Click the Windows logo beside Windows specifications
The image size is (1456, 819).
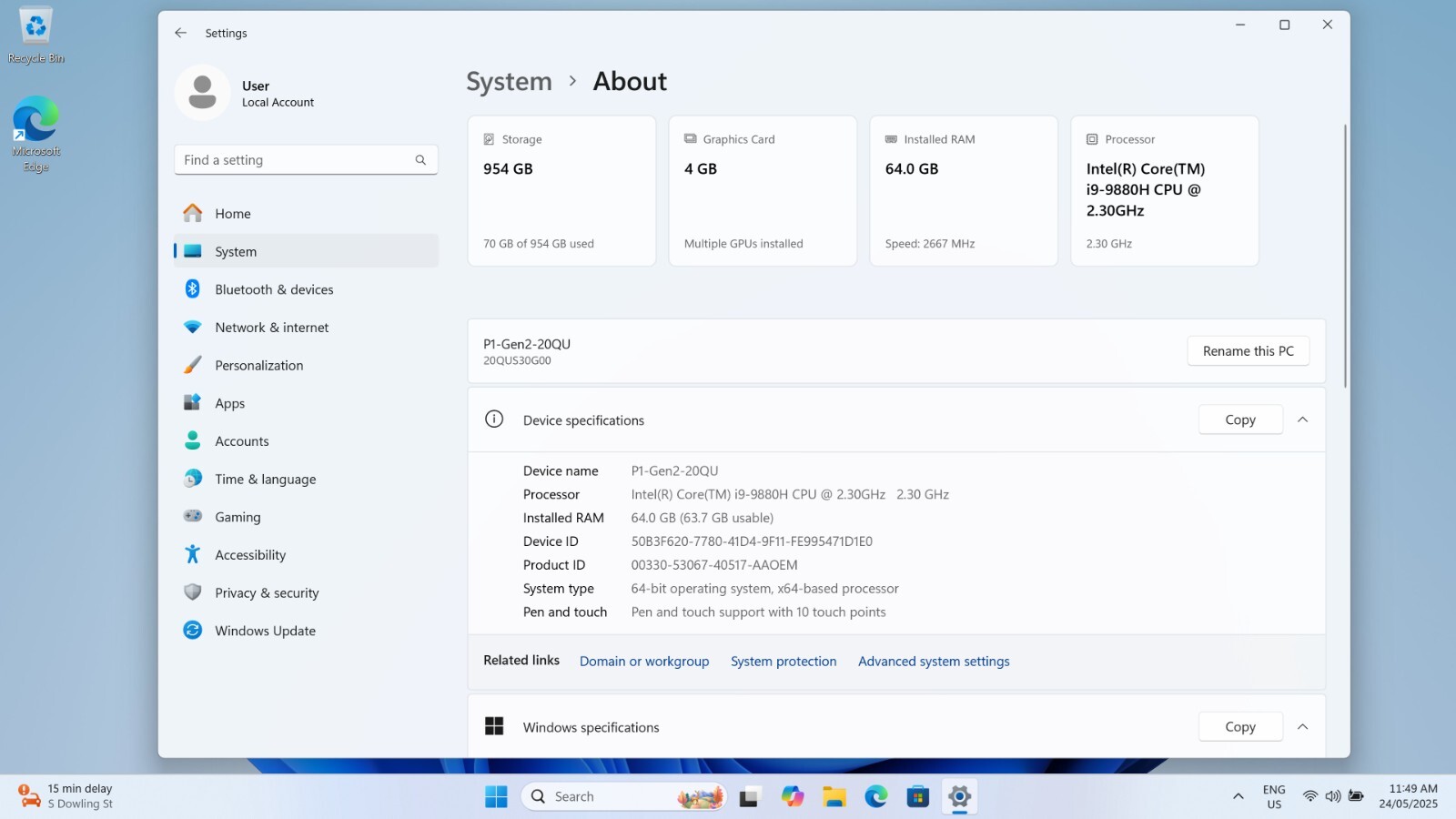pyautogui.click(x=494, y=726)
